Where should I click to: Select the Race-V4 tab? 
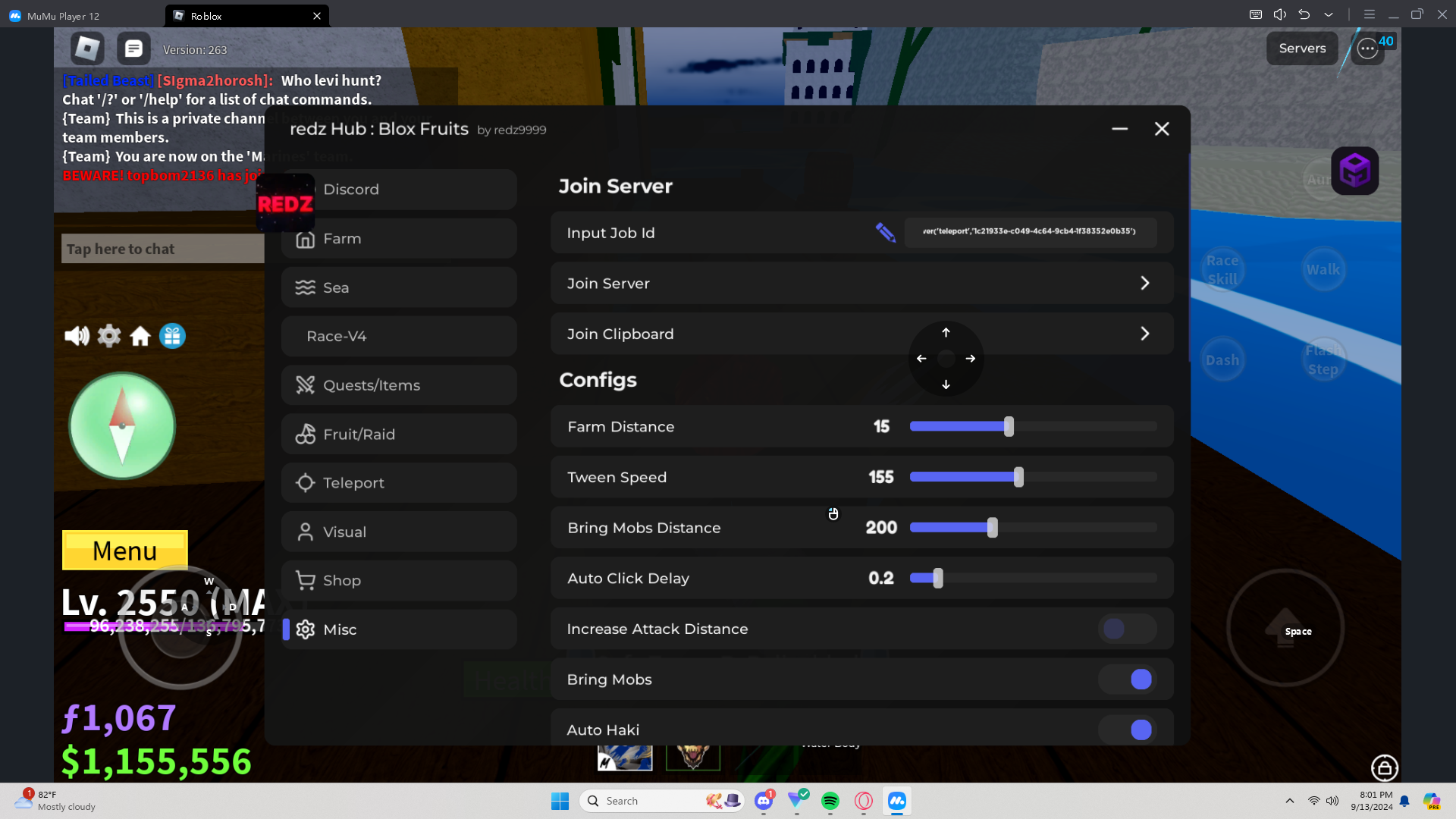399,336
